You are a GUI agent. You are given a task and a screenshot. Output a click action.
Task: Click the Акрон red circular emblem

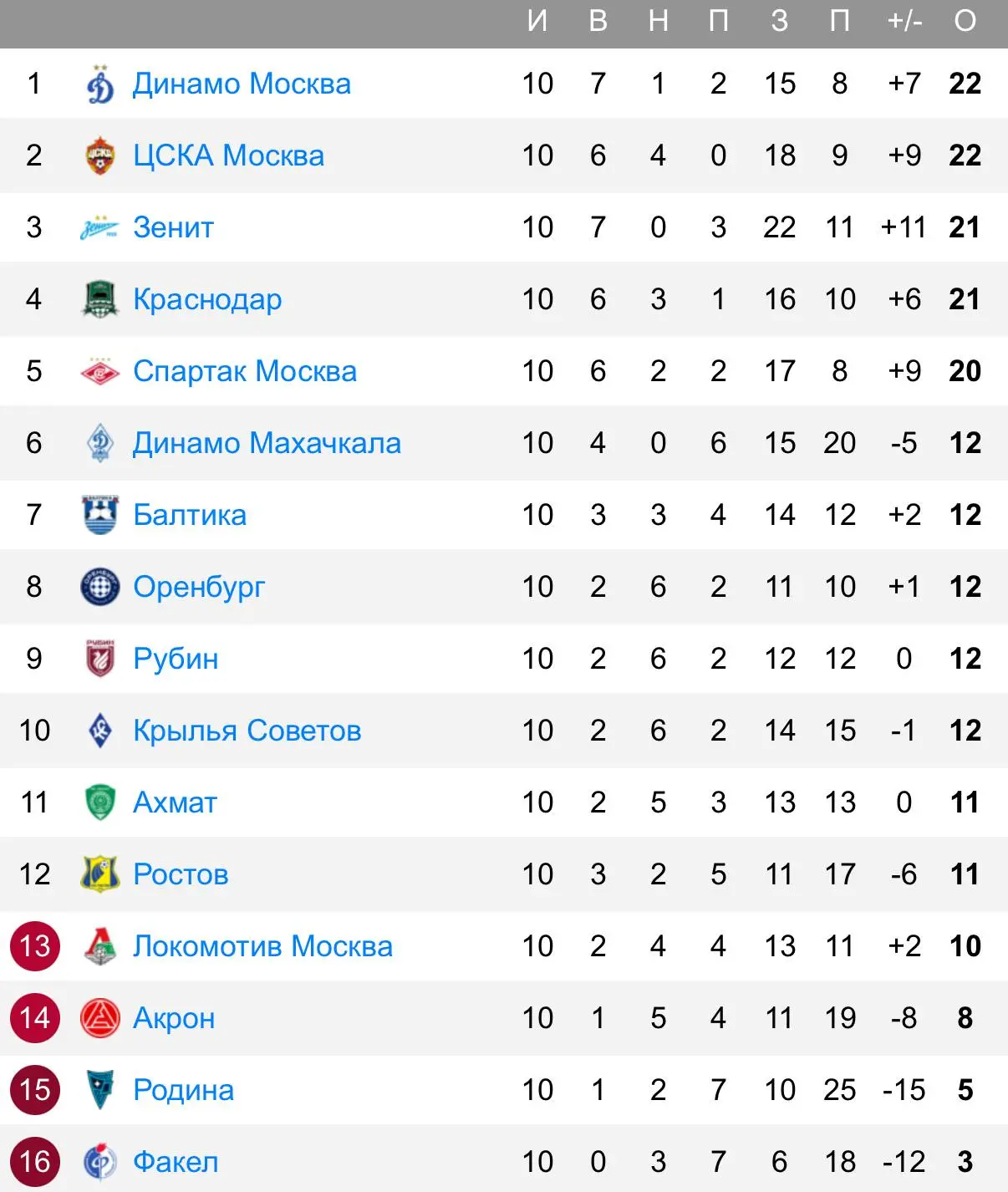click(x=100, y=1018)
